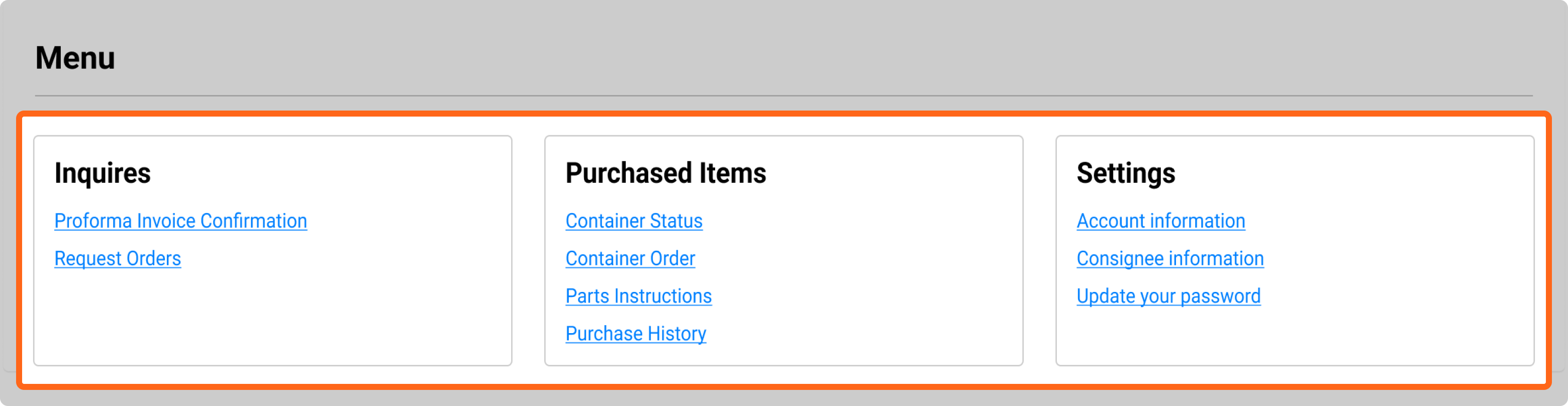This screenshot has height=406, width=1568.
Task: Select the Consignee information link
Action: point(1170,259)
